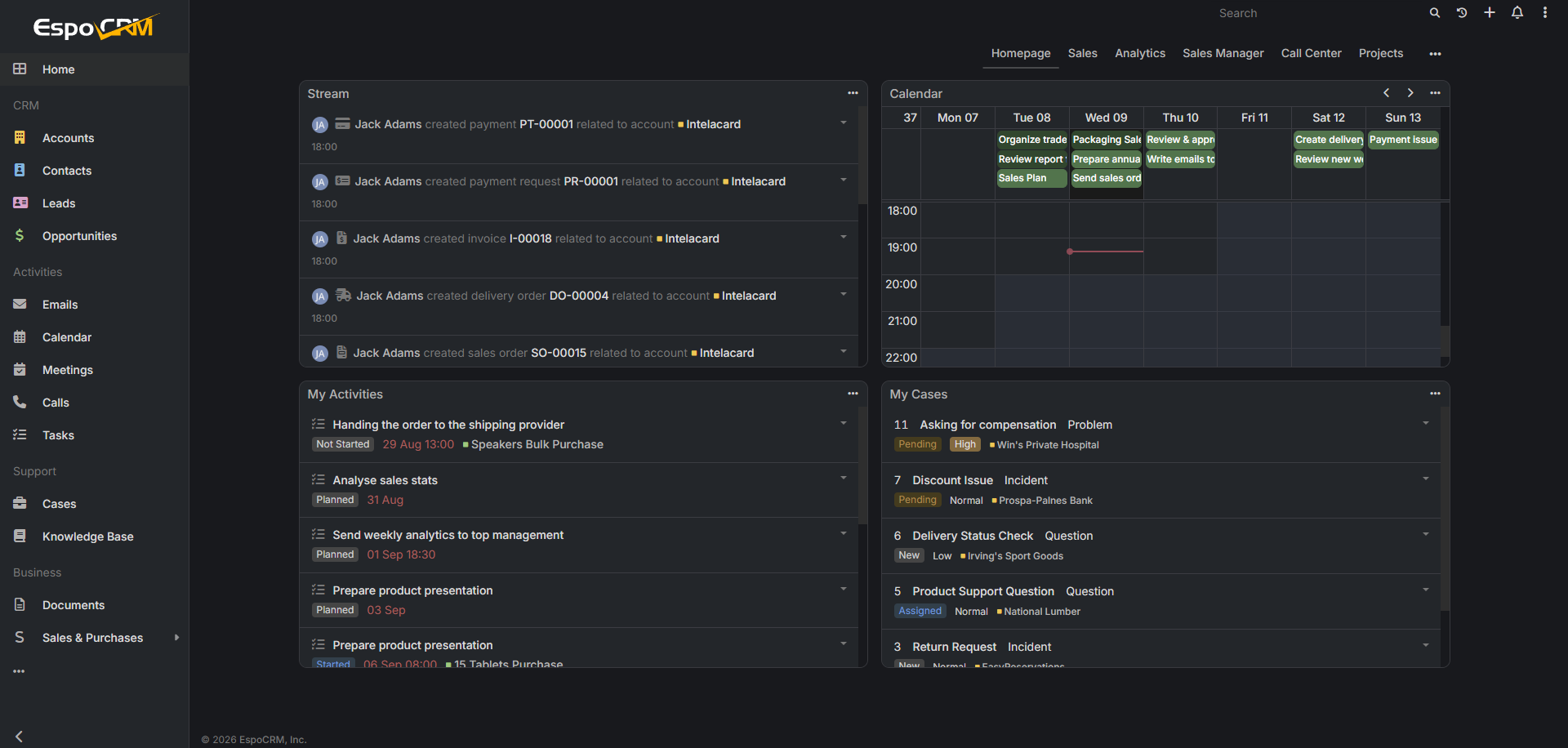Open the Payment issue calendar event
This screenshot has height=748, width=1568.
(1403, 140)
